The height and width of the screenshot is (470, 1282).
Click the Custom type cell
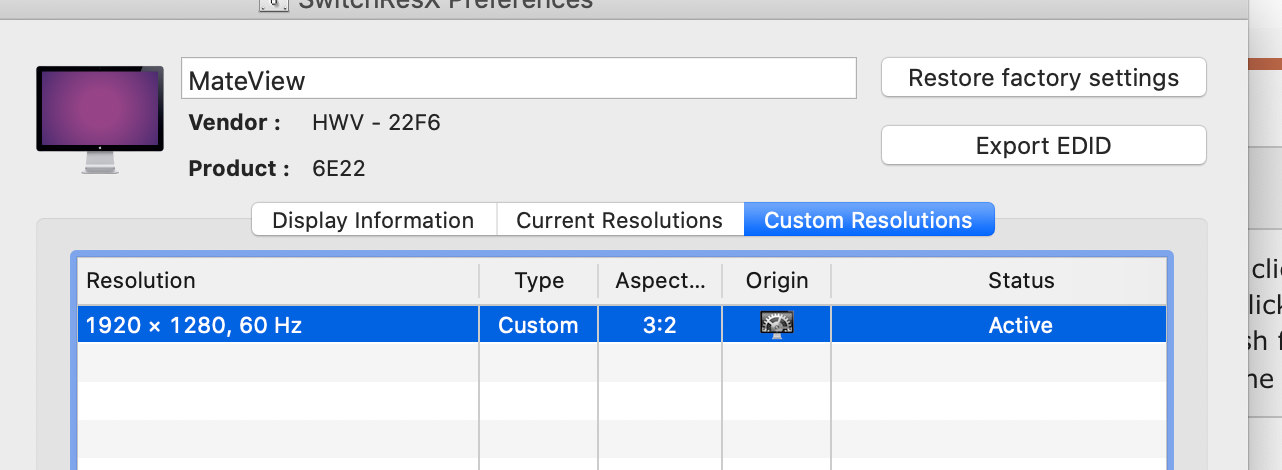pos(538,325)
